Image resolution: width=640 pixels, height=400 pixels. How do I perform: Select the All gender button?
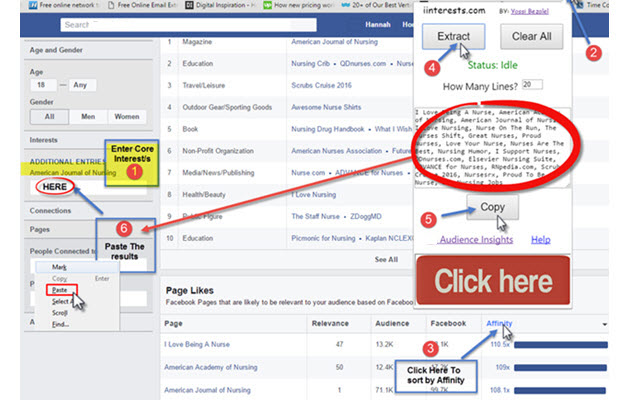pyautogui.click(x=49, y=117)
